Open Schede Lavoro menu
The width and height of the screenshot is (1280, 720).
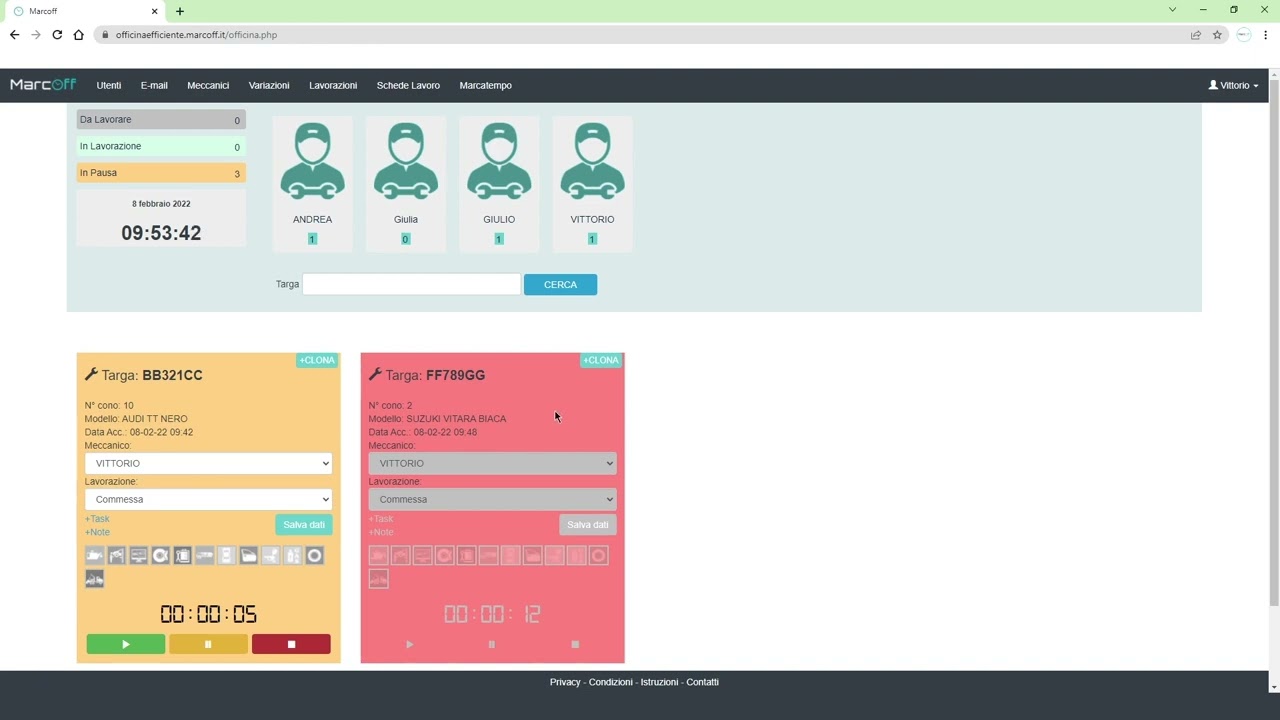coord(408,85)
